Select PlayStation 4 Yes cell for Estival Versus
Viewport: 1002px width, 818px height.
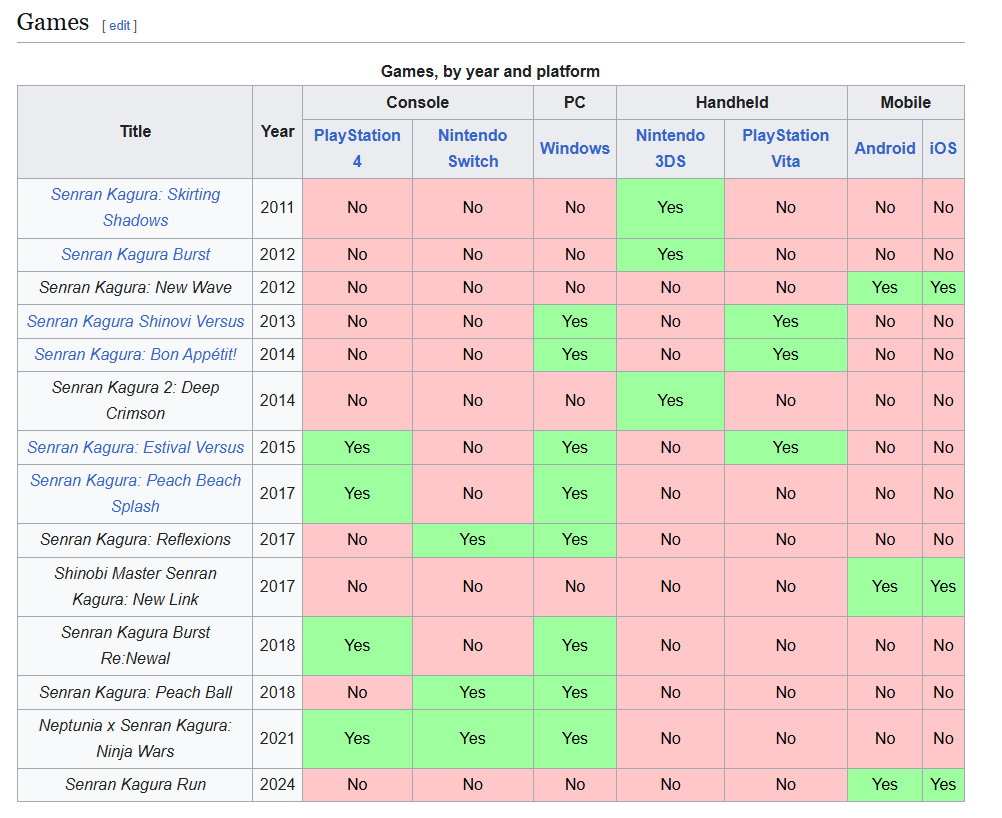coord(357,447)
